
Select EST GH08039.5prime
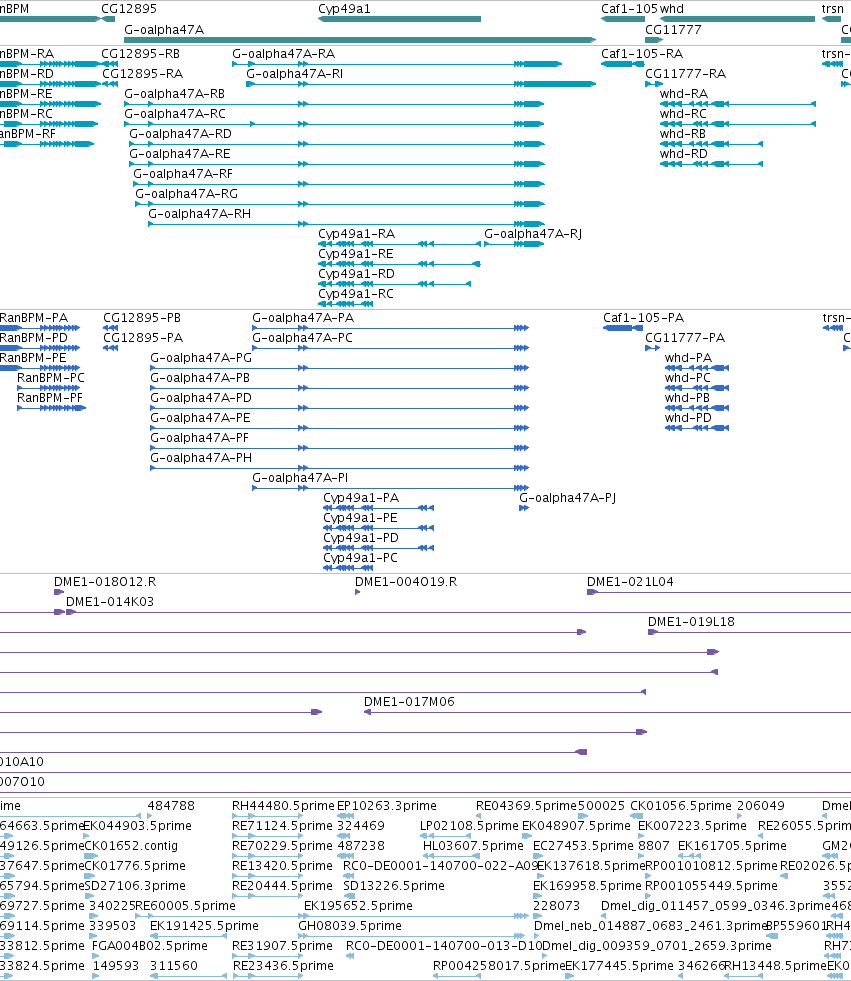(x=350, y=926)
